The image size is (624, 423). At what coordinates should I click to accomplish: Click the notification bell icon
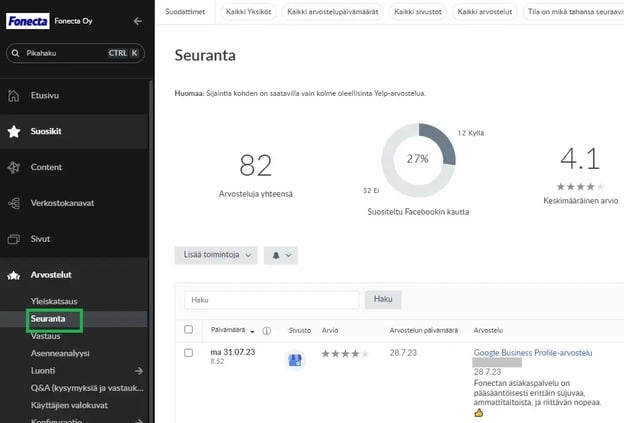276,255
